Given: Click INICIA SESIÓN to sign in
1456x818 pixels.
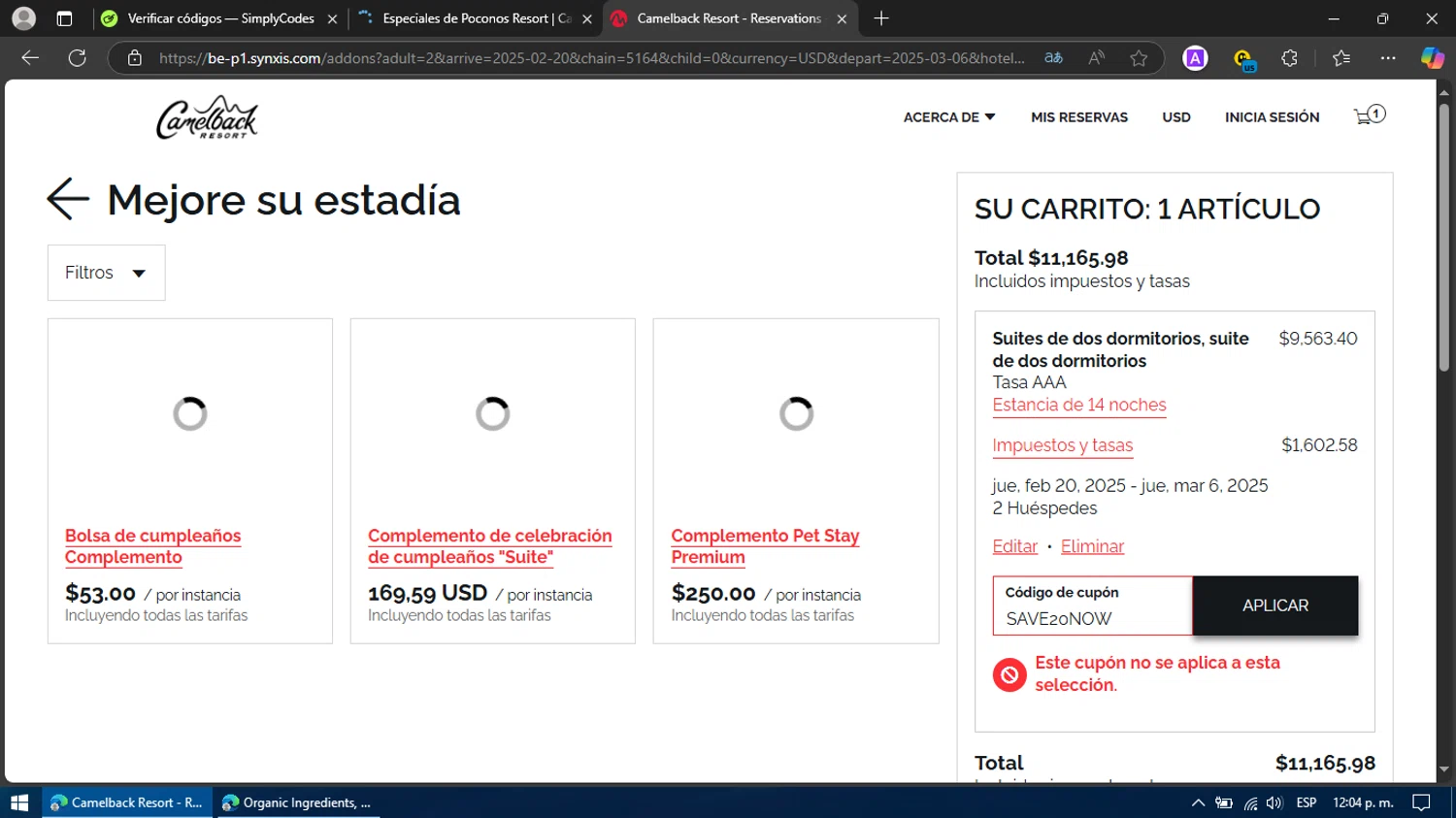Looking at the screenshot, I should tap(1272, 117).
